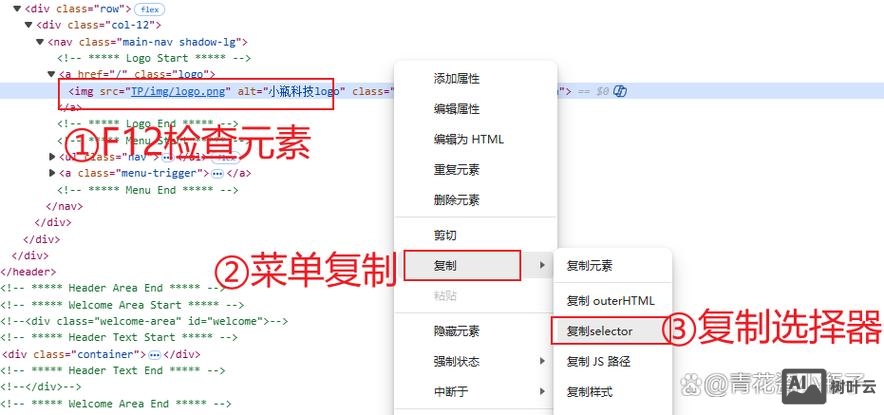Click the Header Area End comment

[x=113, y=288]
